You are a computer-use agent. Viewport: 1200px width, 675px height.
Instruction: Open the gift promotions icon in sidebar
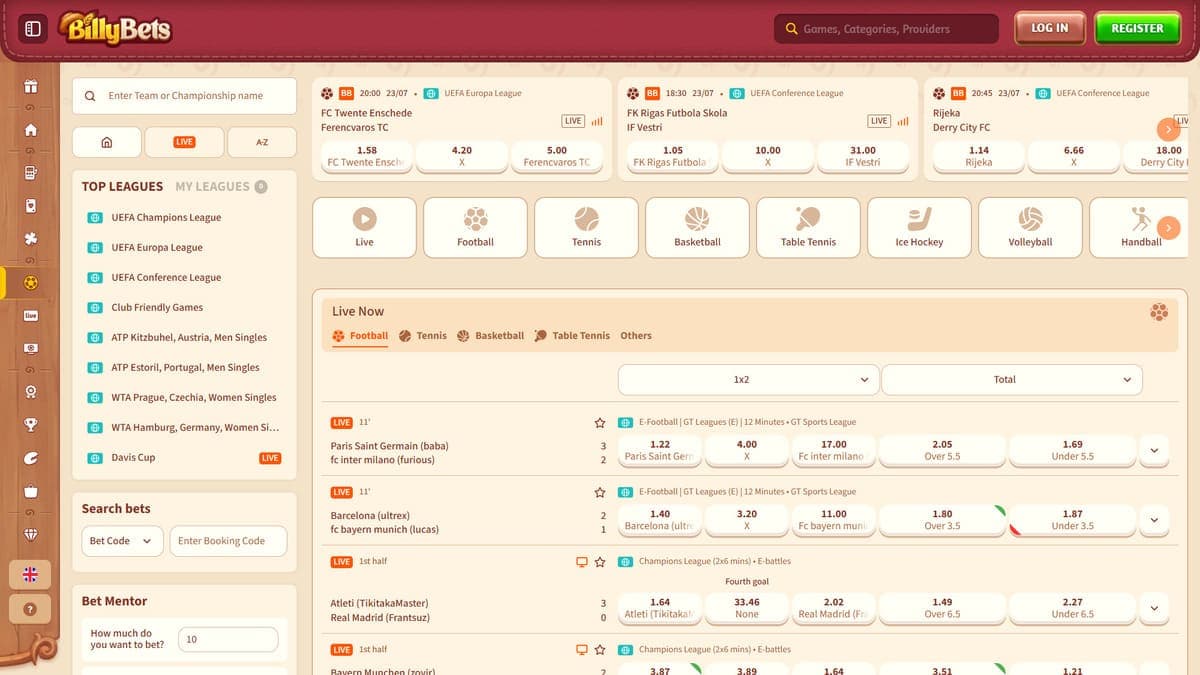(31, 85)
